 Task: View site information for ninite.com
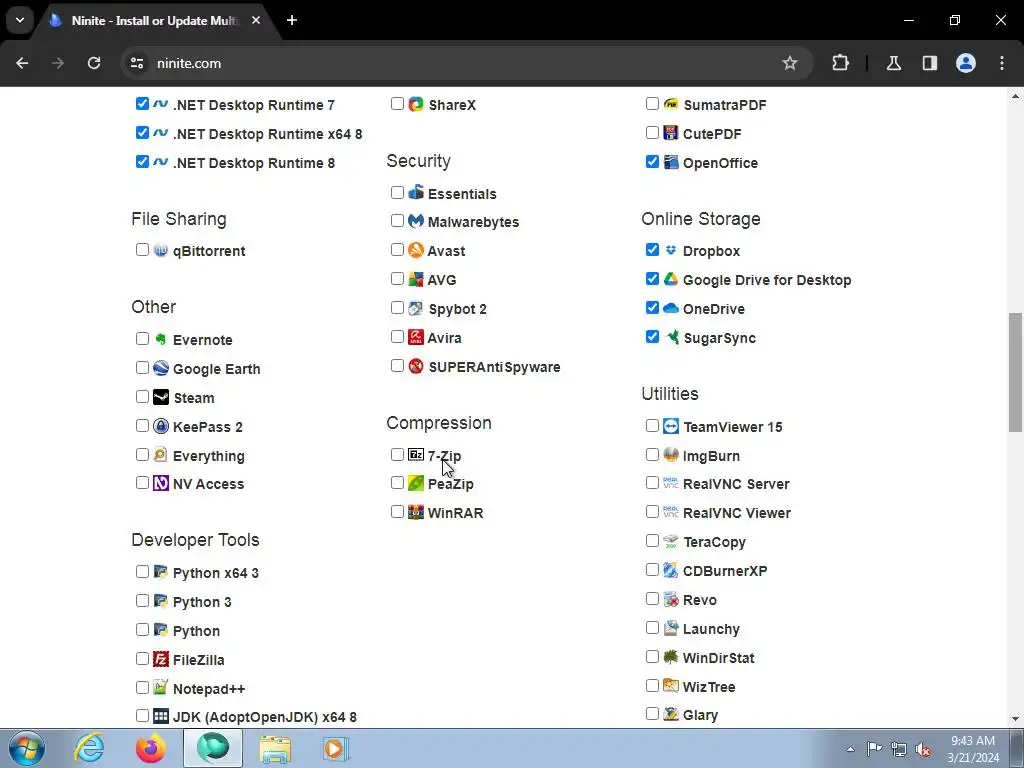point(136,63)
